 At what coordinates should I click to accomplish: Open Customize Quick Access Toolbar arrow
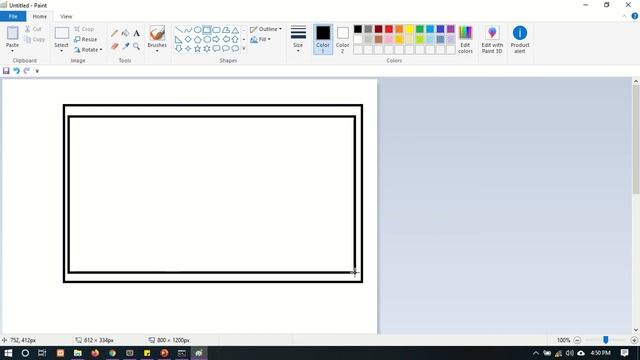point(37,71)
